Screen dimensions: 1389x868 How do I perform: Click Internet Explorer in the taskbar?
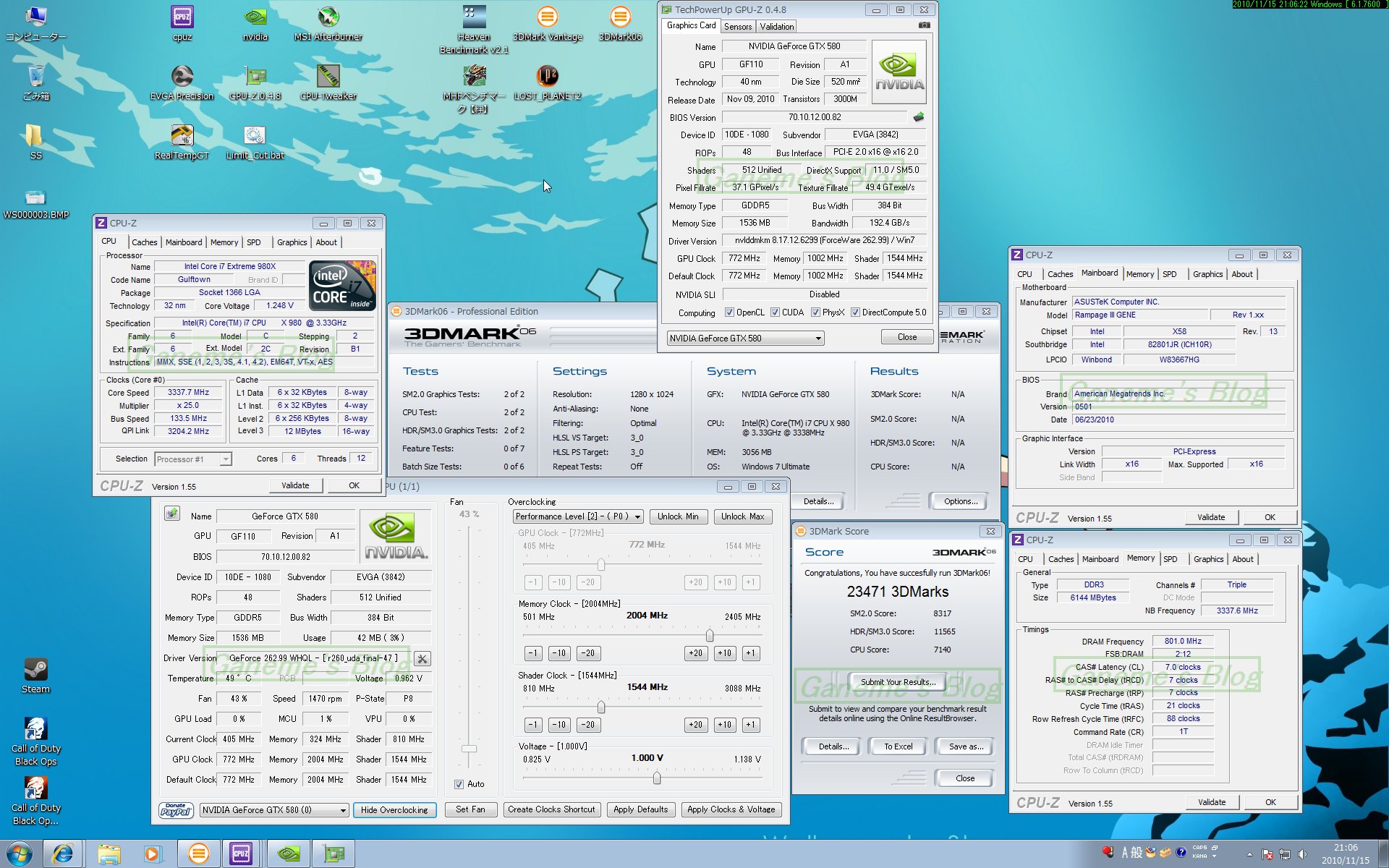(x=64, y=854)
